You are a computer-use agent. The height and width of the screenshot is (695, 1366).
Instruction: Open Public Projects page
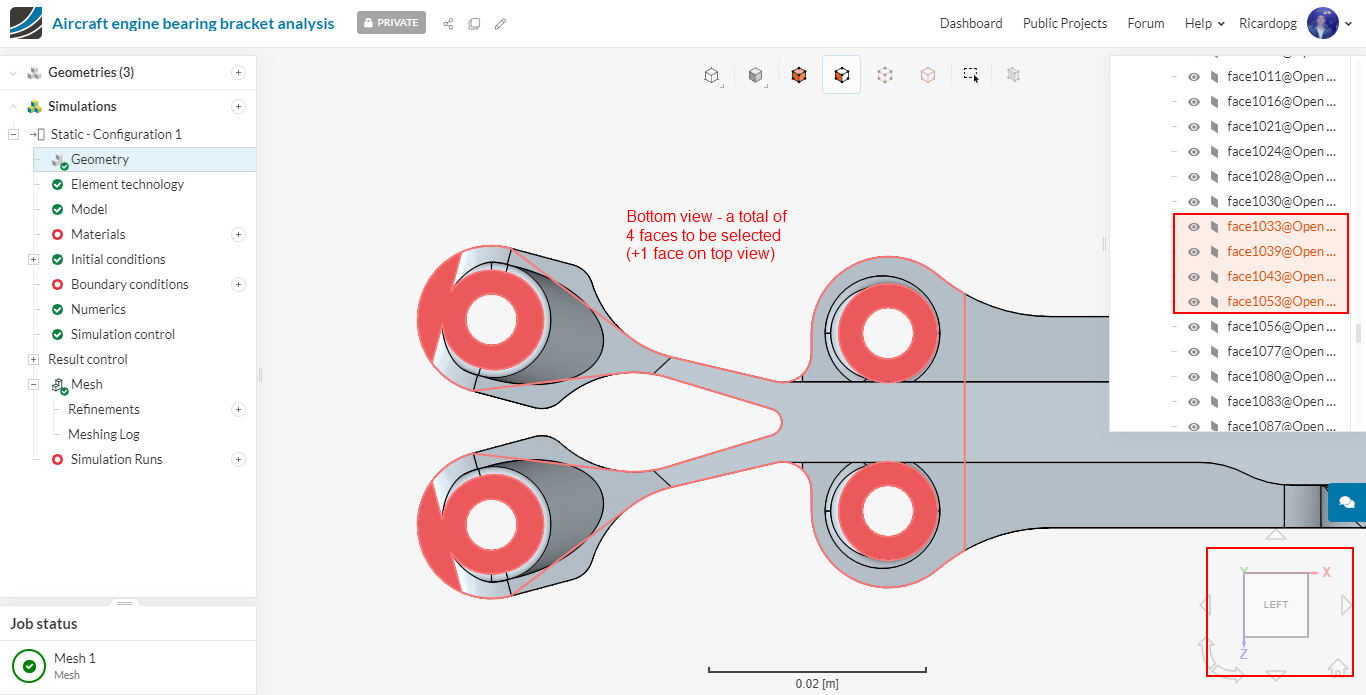coord(1065,23)
